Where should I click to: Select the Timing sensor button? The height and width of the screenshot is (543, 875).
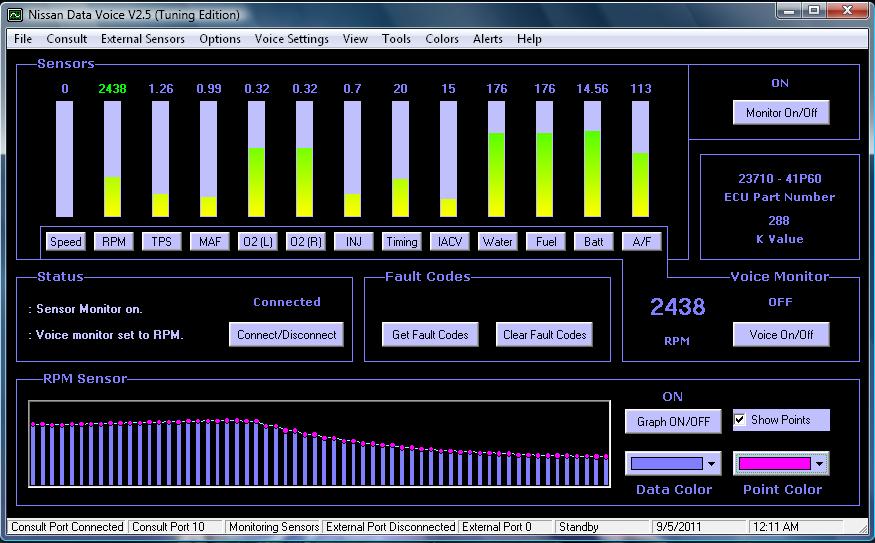pyautogui.click(x=401, y=242)
